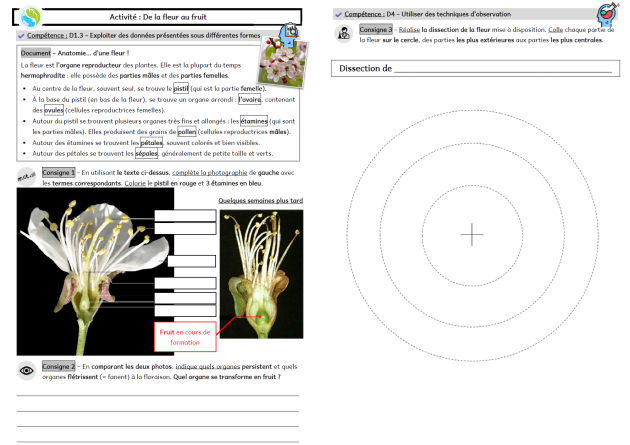Click the dissection icon beside Consigne 3
Image resolution: width=630 pixels, height=445 pixels.
[343, 33]
